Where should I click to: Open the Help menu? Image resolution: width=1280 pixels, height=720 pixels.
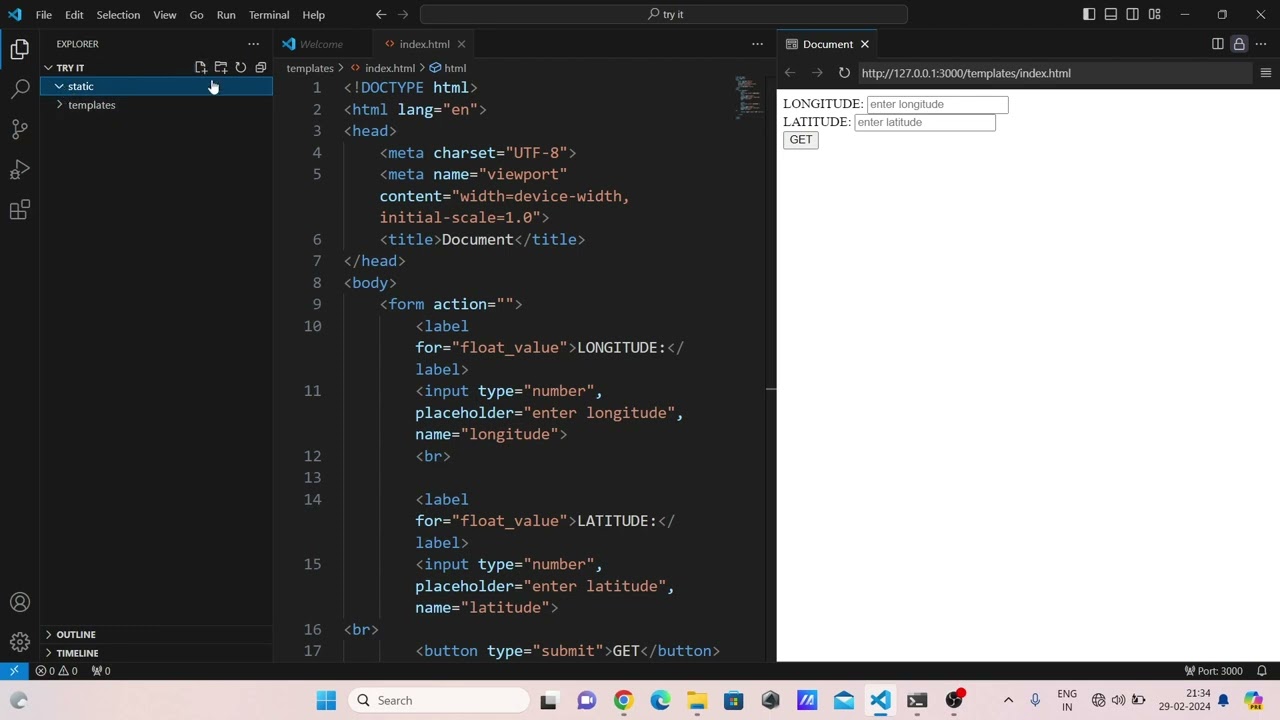click(314, 15)
